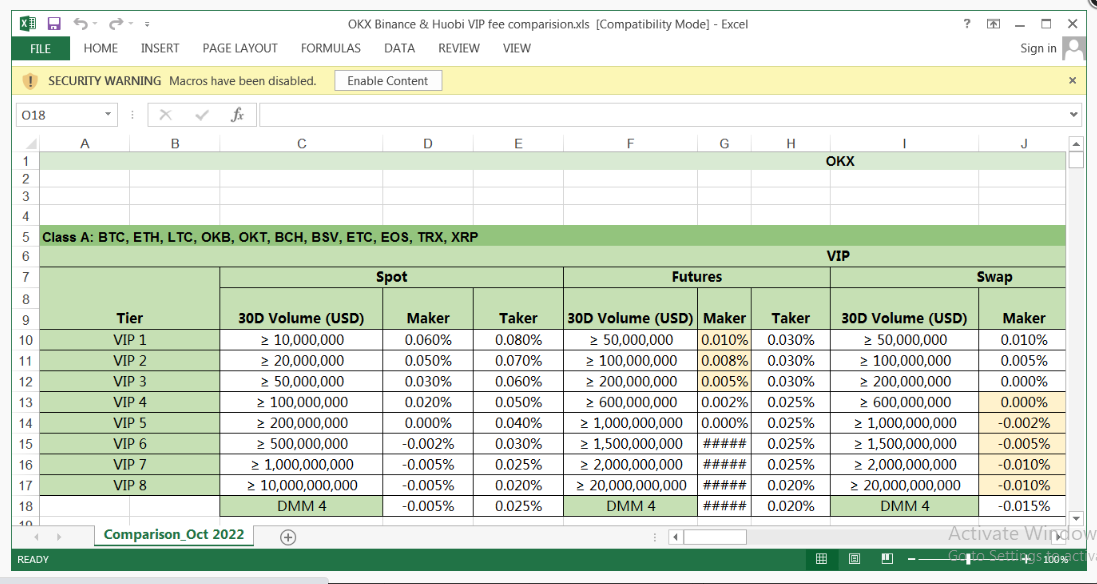The image size is (1097, 584).
Task: Click the Enter formula checkmark icon
Action: coord(202,115)
